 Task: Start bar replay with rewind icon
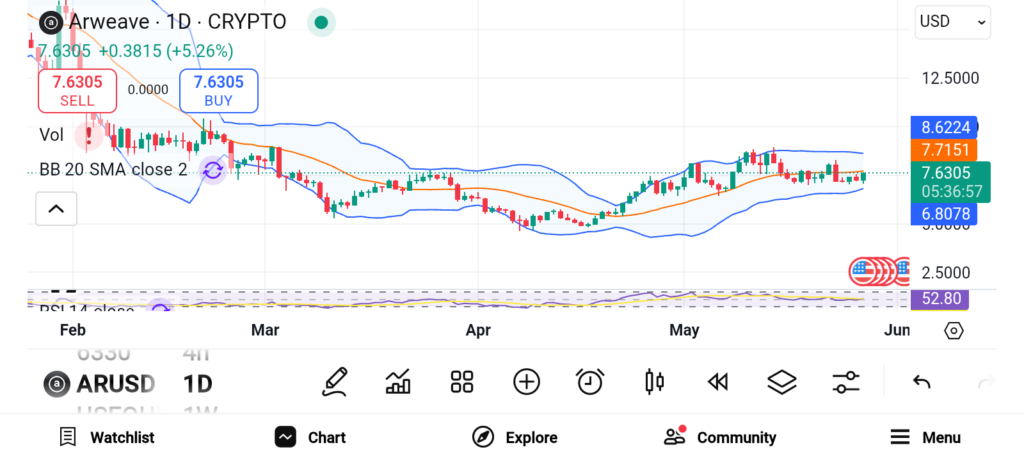(x=718, y=382)
